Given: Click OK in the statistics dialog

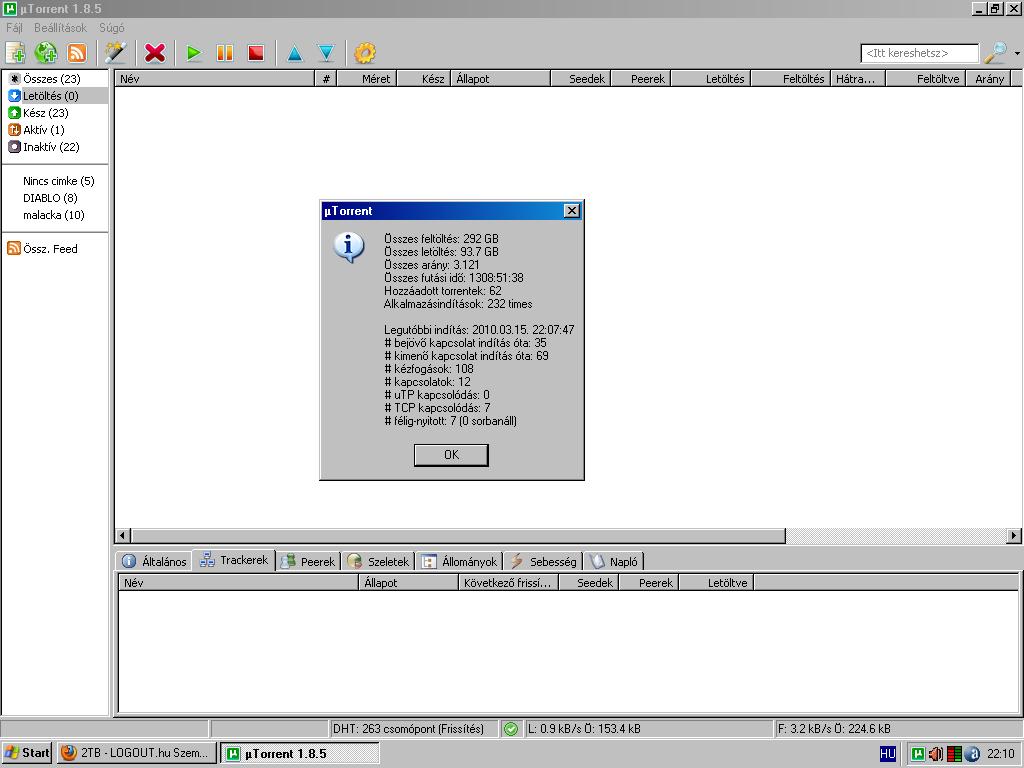Looking at the screenshot, I should [x=451, y=455].
